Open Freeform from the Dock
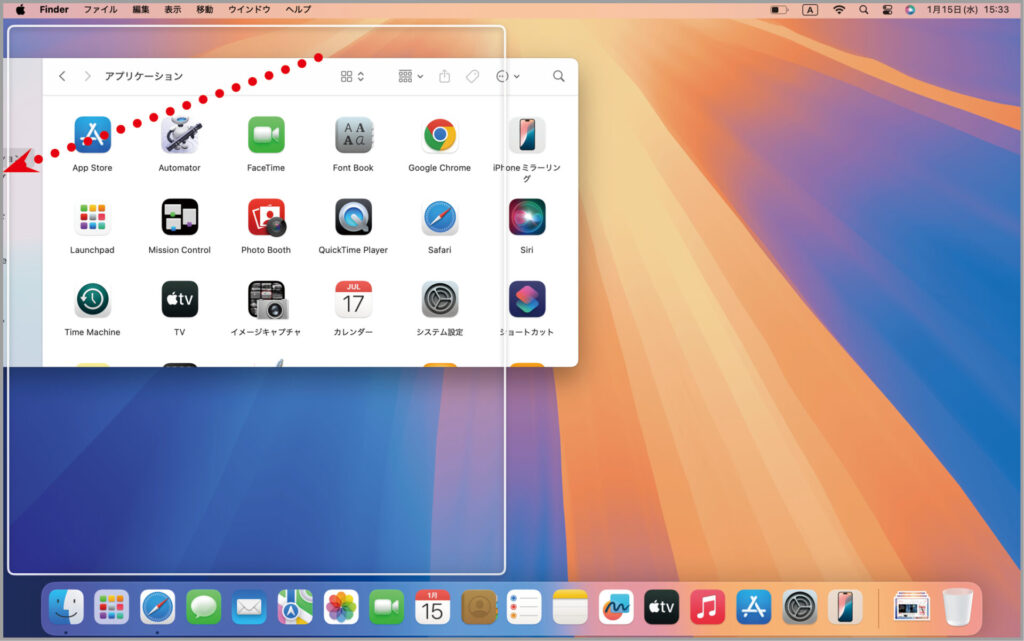 pos(616,607)
